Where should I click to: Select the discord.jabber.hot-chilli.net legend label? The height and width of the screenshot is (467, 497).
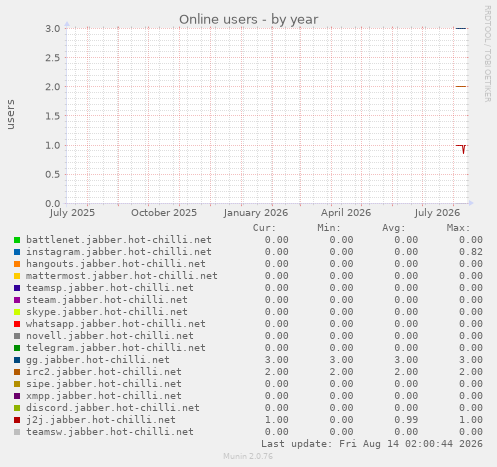click(x=113, y=408)
